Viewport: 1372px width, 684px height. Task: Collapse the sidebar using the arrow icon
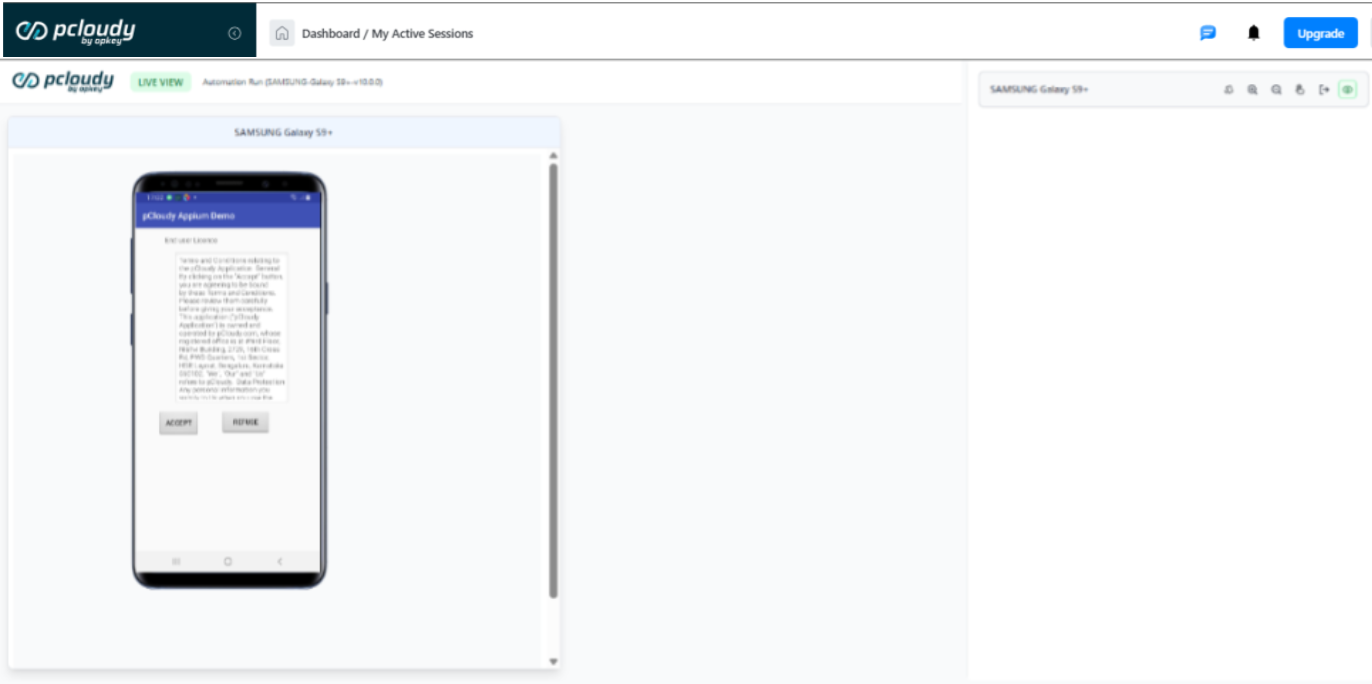234,33
